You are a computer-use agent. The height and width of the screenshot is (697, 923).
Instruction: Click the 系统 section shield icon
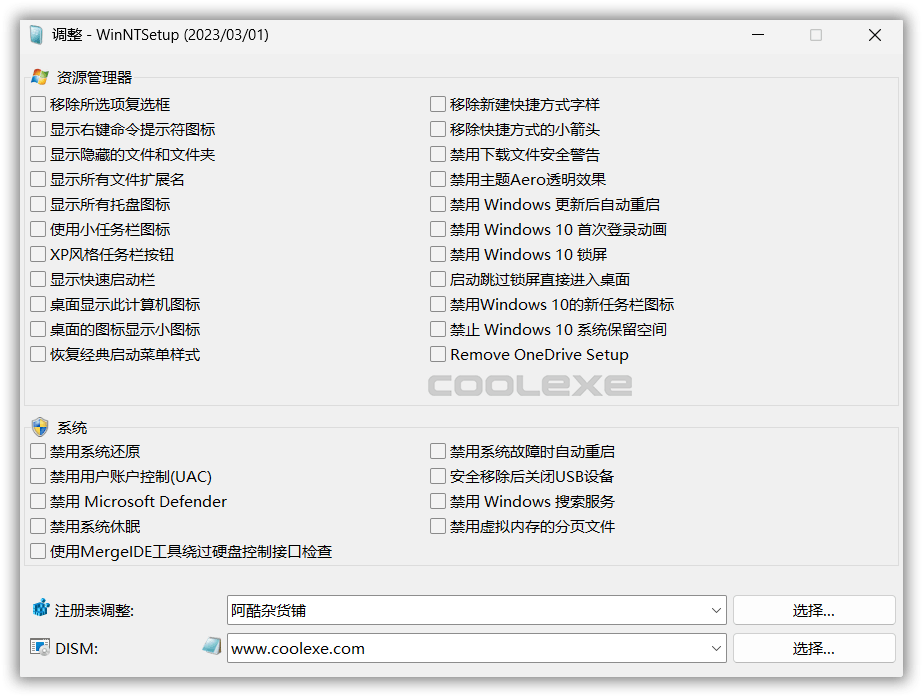point(40,426)
